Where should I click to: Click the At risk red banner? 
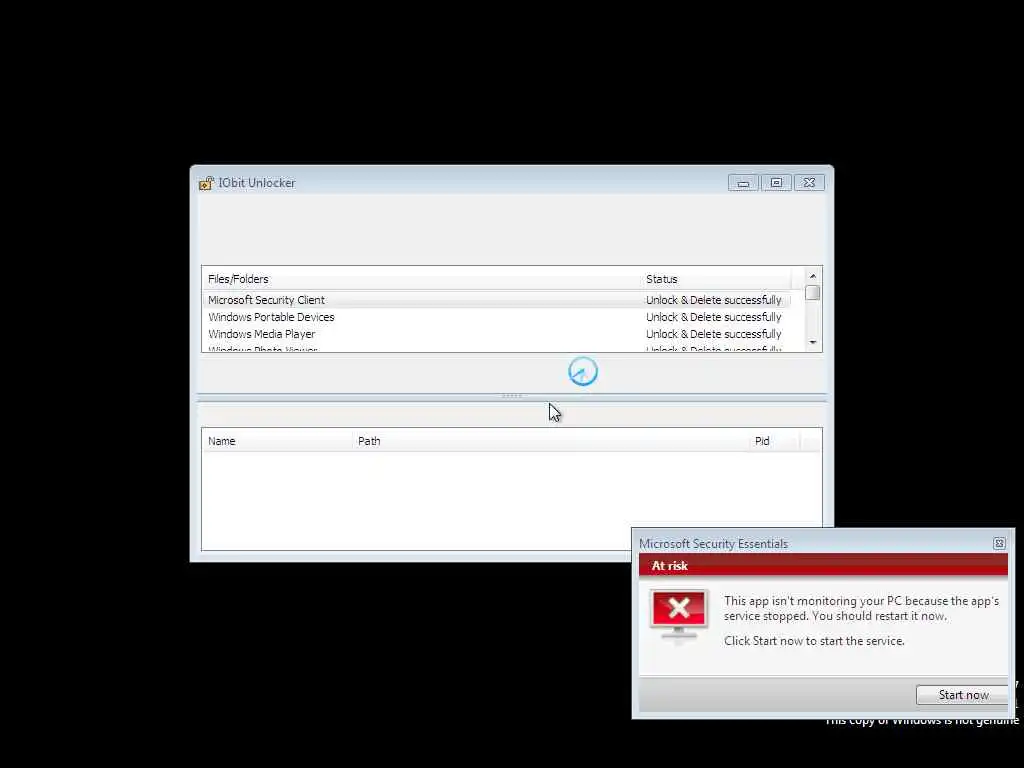(x=823, y=566)
